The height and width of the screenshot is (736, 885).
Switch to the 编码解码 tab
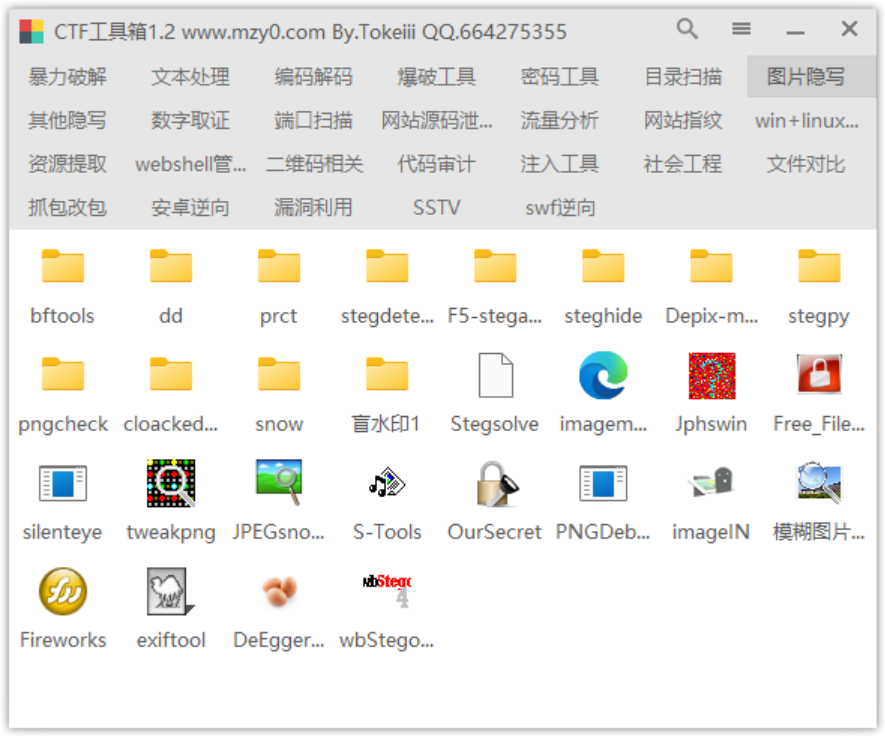314,77
